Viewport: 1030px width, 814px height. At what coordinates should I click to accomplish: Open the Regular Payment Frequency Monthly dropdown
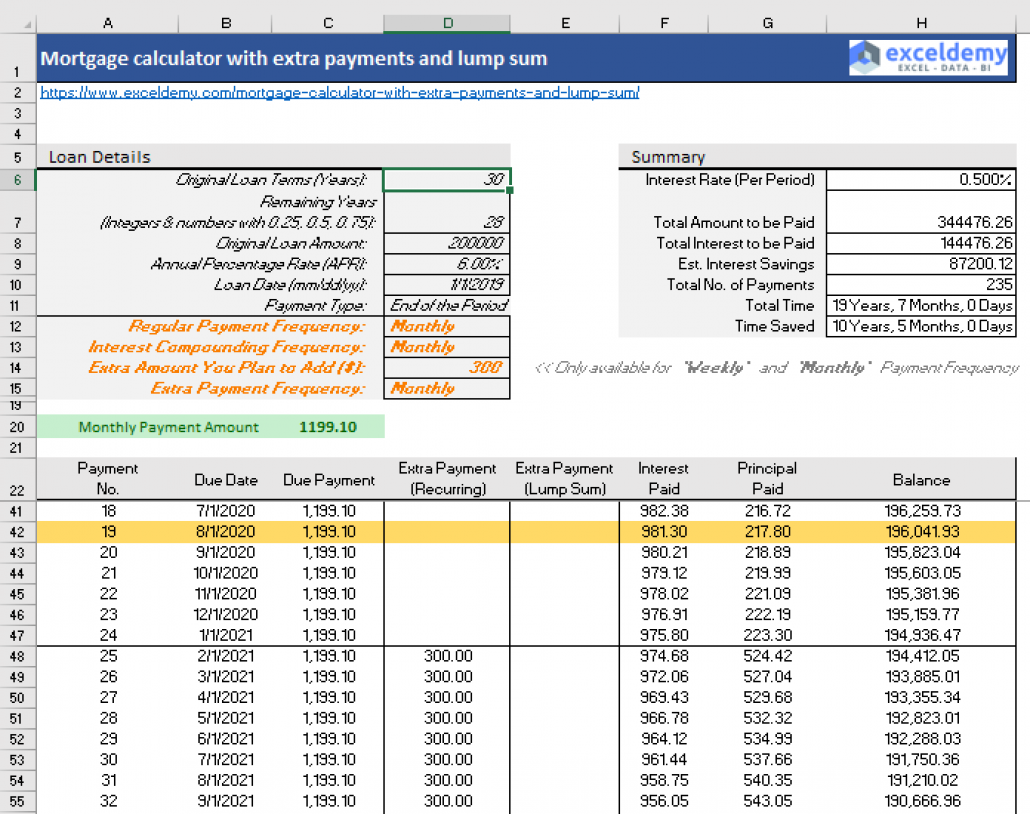[x=447, y=326]
